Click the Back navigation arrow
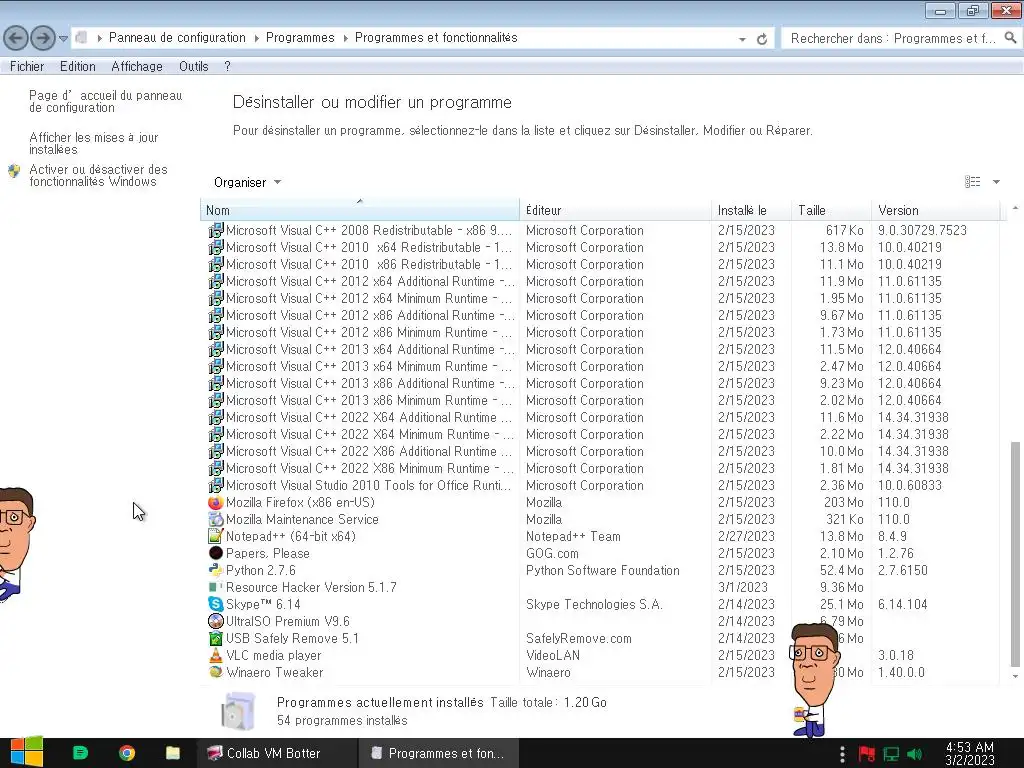 pos(16,38)
